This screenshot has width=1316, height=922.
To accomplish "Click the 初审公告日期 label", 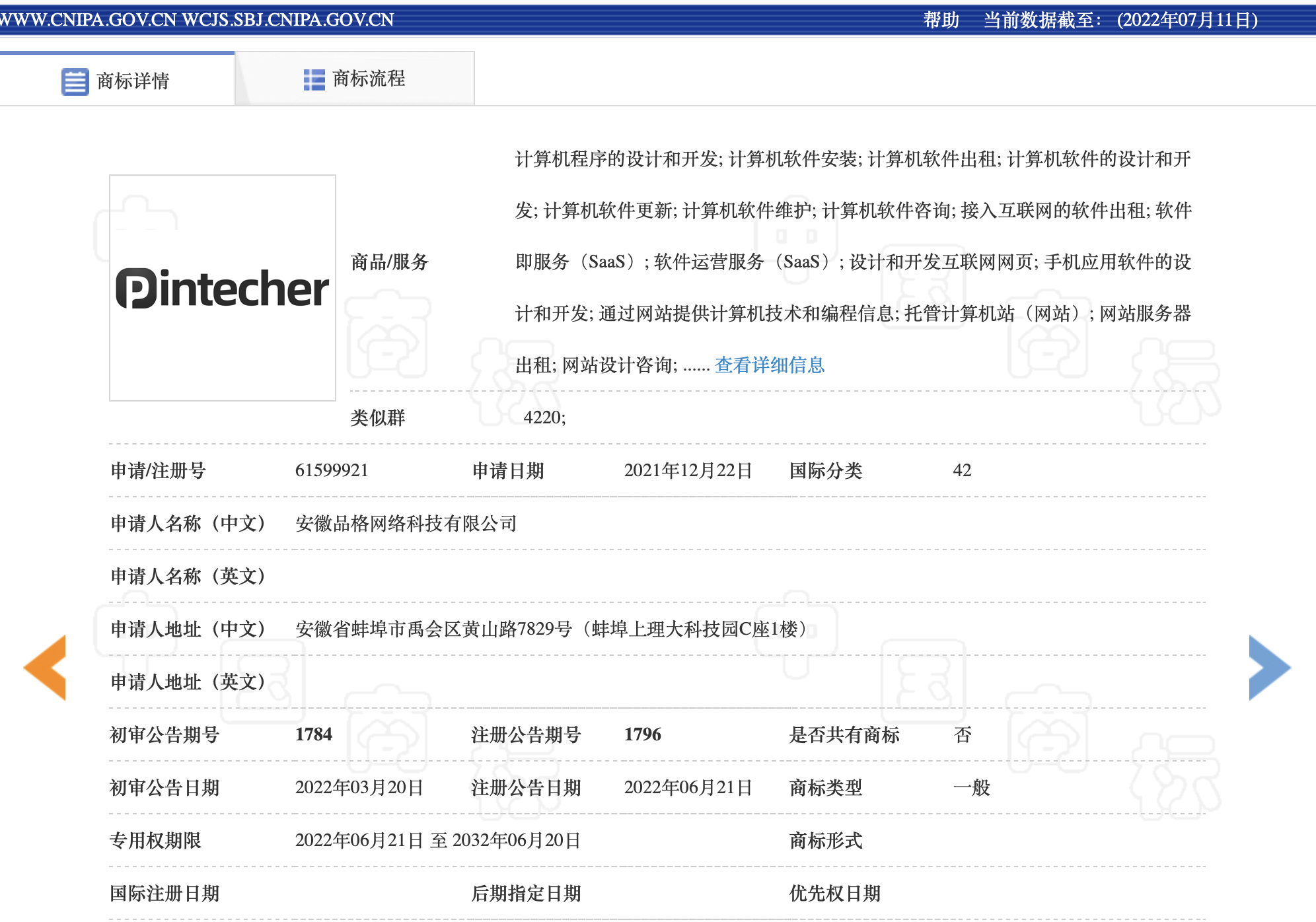I will click(164, 787).
